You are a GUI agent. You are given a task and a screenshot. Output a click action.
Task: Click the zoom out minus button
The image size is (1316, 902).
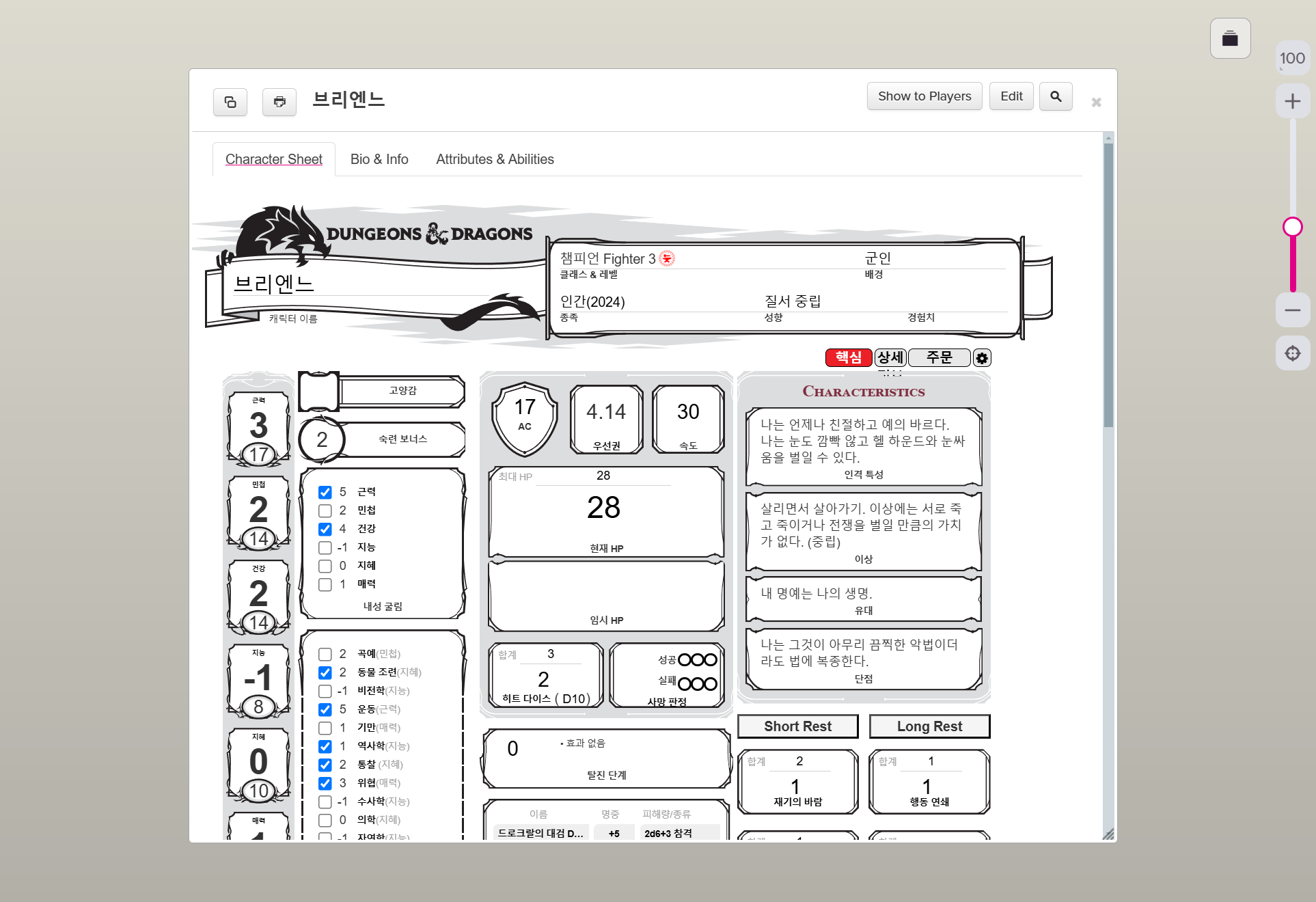tap(1292, 310)
